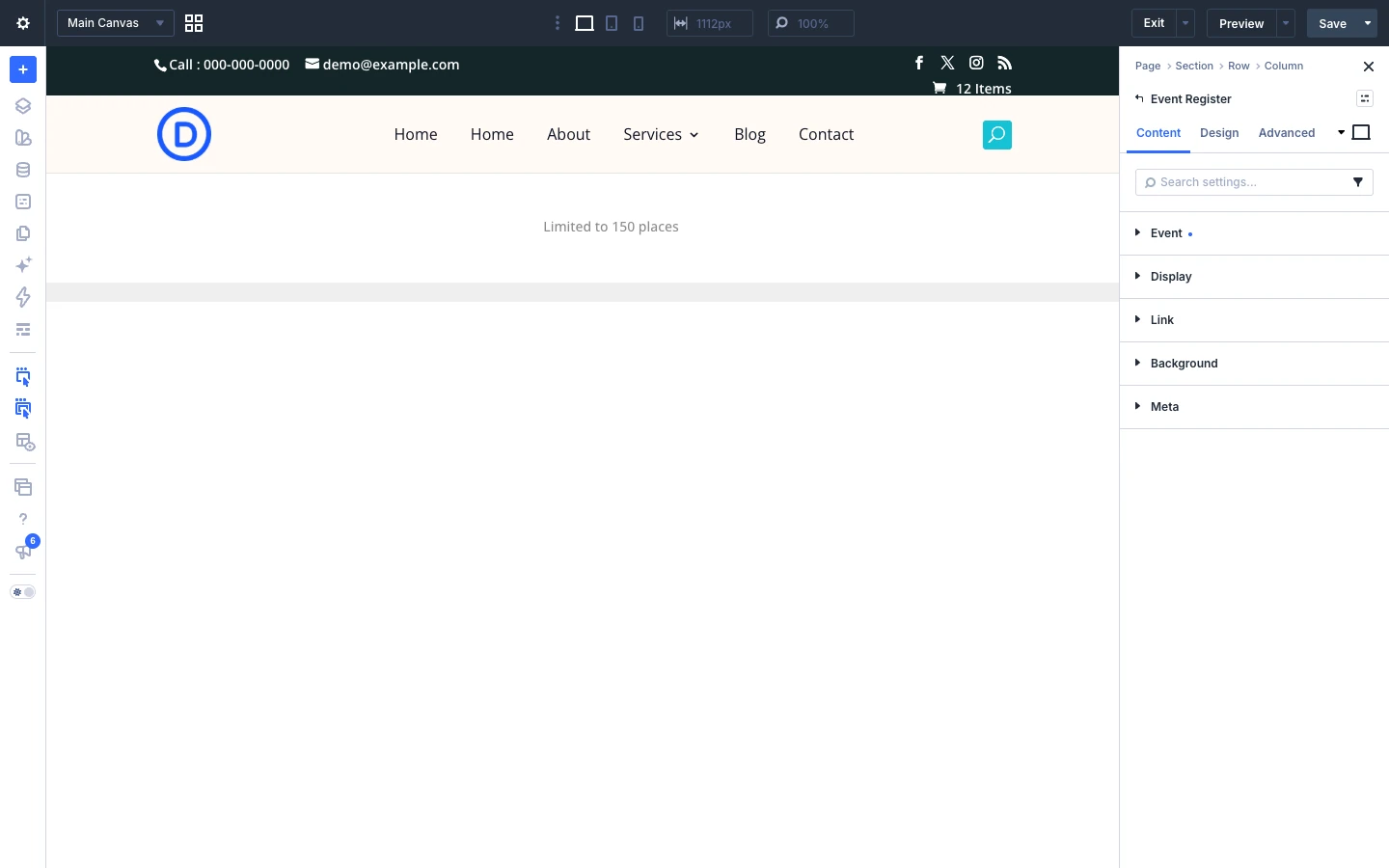1389x868 pixels.
Task: Click the Preview button
Action: coord(1241,23)
